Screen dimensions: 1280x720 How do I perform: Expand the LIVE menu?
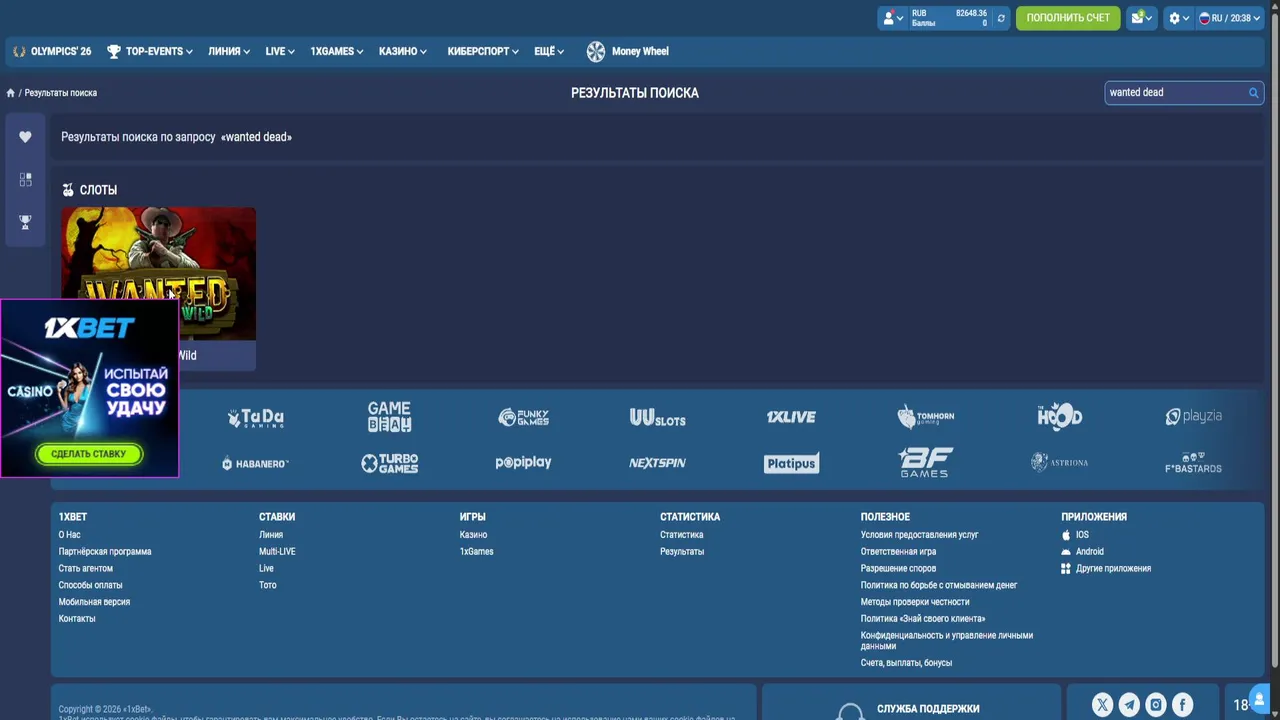click(x=280, y=51)
